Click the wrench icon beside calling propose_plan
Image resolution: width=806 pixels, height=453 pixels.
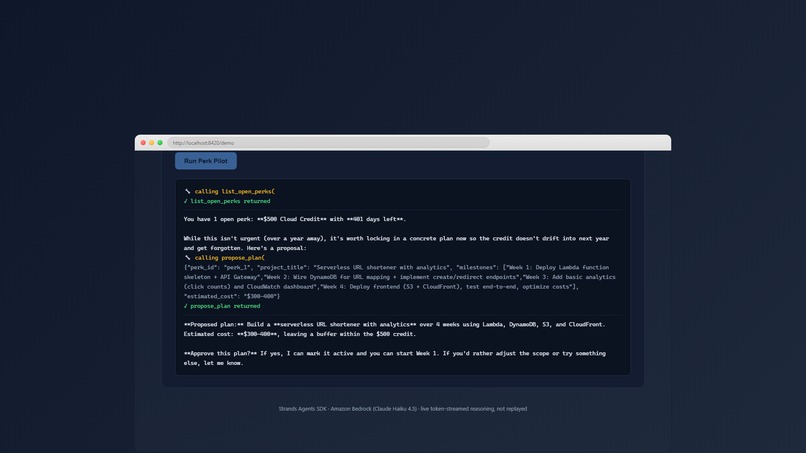(188, 258)
